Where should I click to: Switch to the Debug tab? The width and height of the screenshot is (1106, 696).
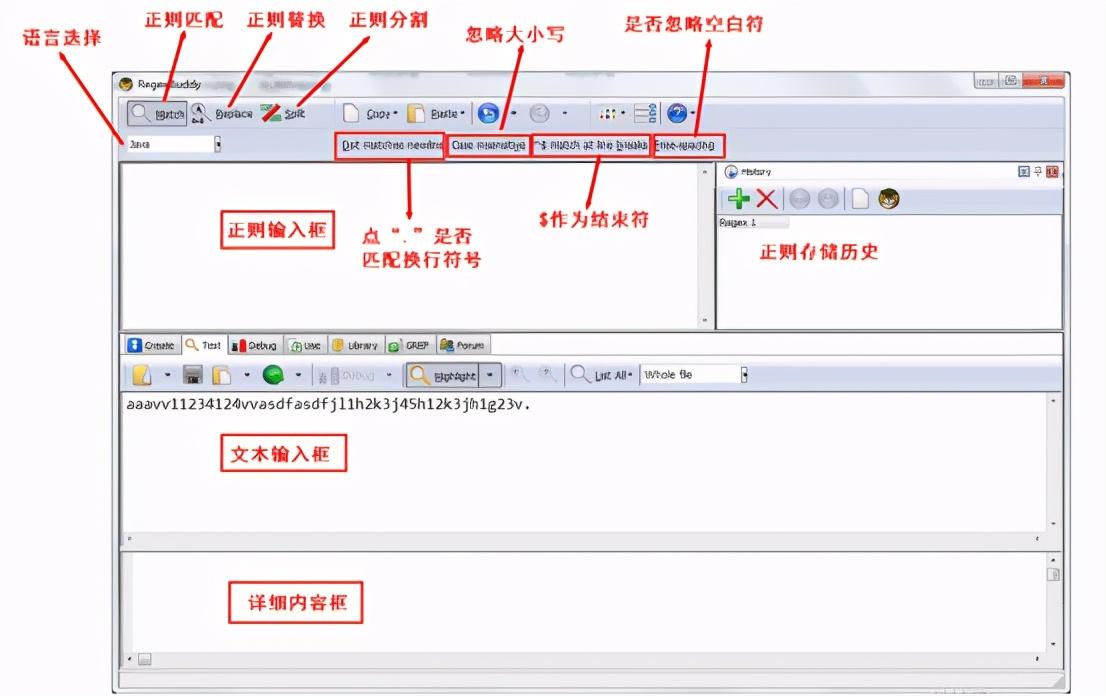[x=255, y=345]
